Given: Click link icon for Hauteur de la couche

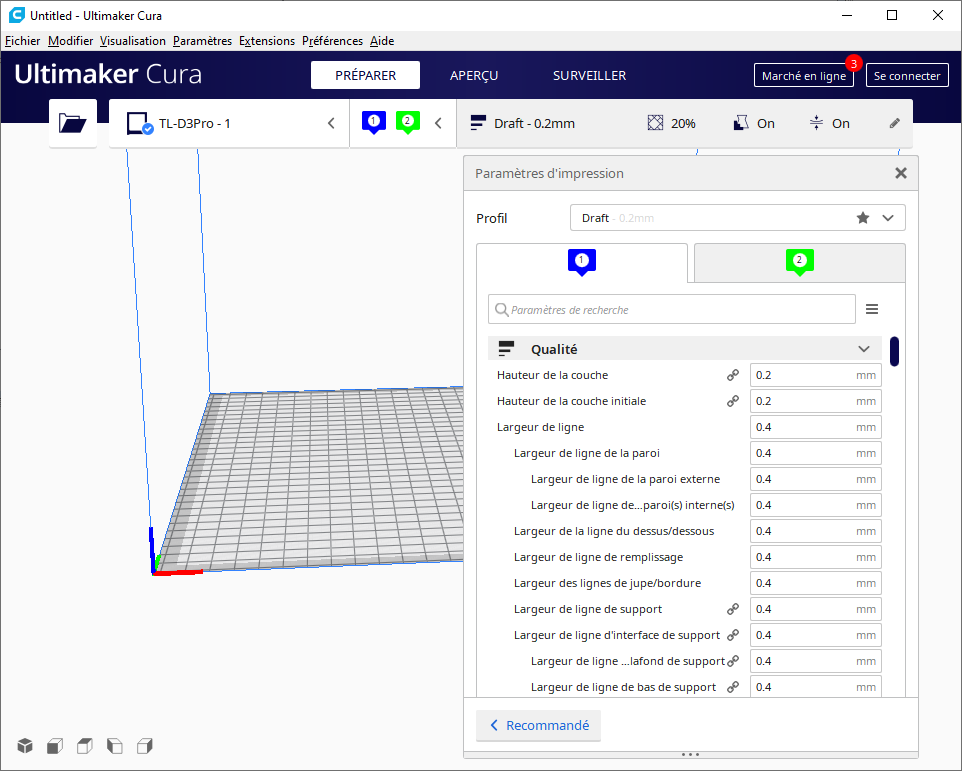Looking at the screenshot, I should coord(733,375).
